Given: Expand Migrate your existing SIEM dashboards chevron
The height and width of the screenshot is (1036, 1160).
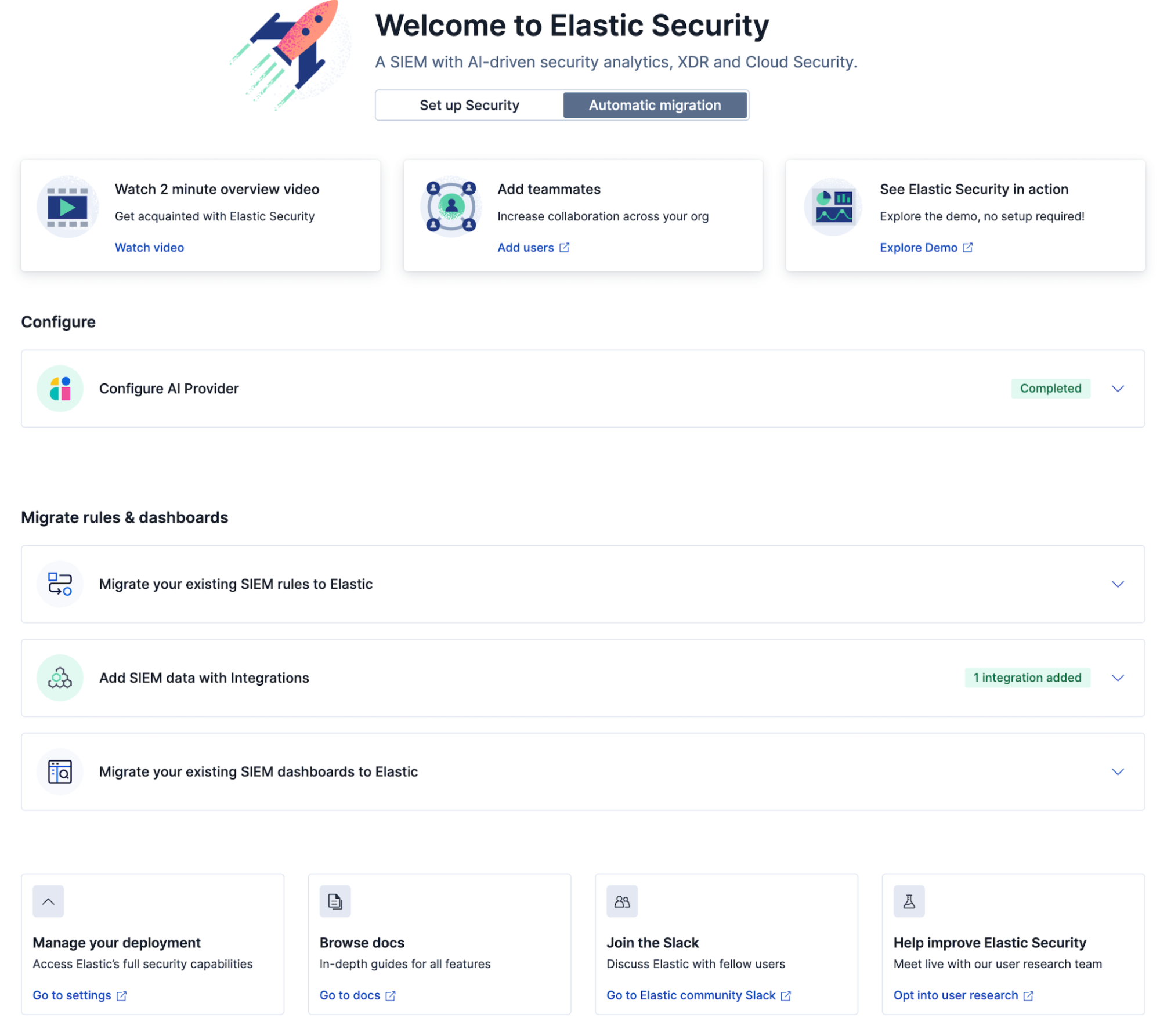Looking at the screenshot, I should (1118, 772).
